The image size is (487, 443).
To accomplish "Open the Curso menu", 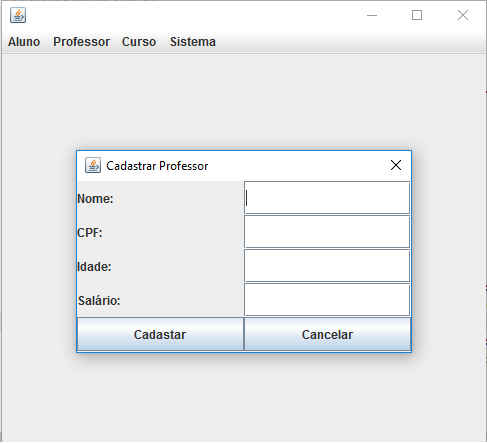I will point(139,42).
